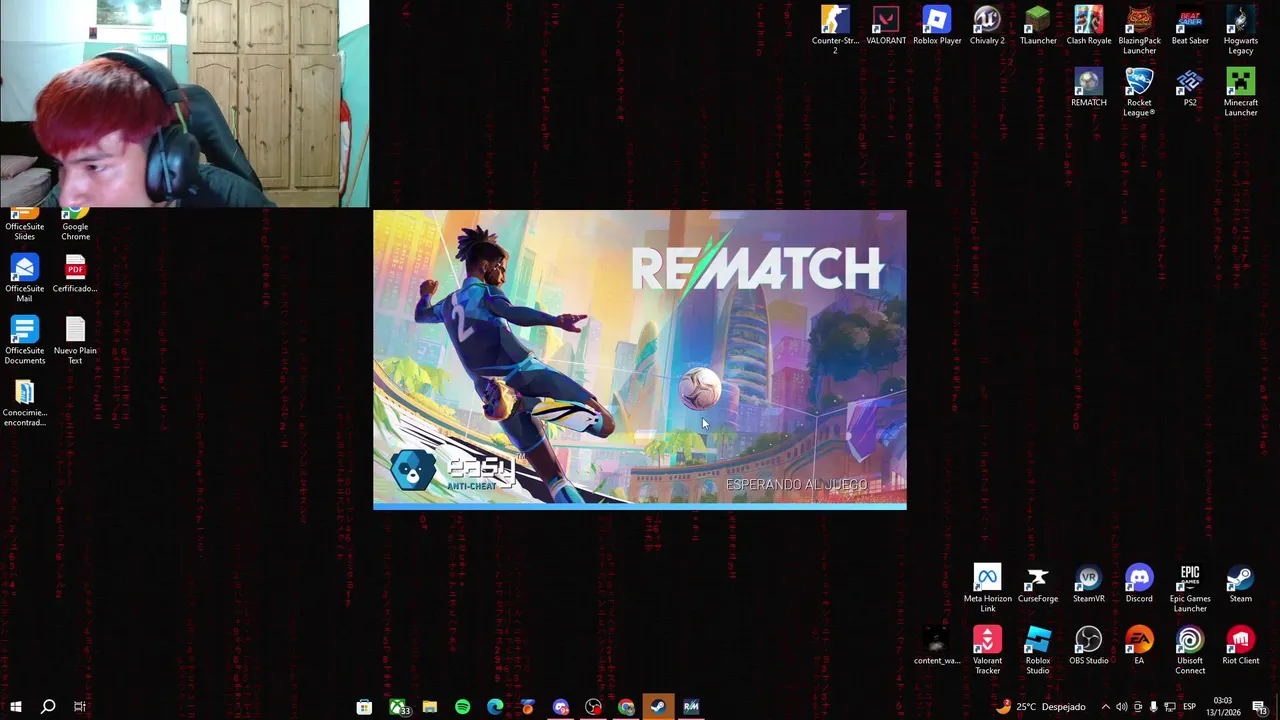Screen dimensions: 1280x720
Task: Select the OfficeSuite Documents desktop icon
Action: point(24,340)
